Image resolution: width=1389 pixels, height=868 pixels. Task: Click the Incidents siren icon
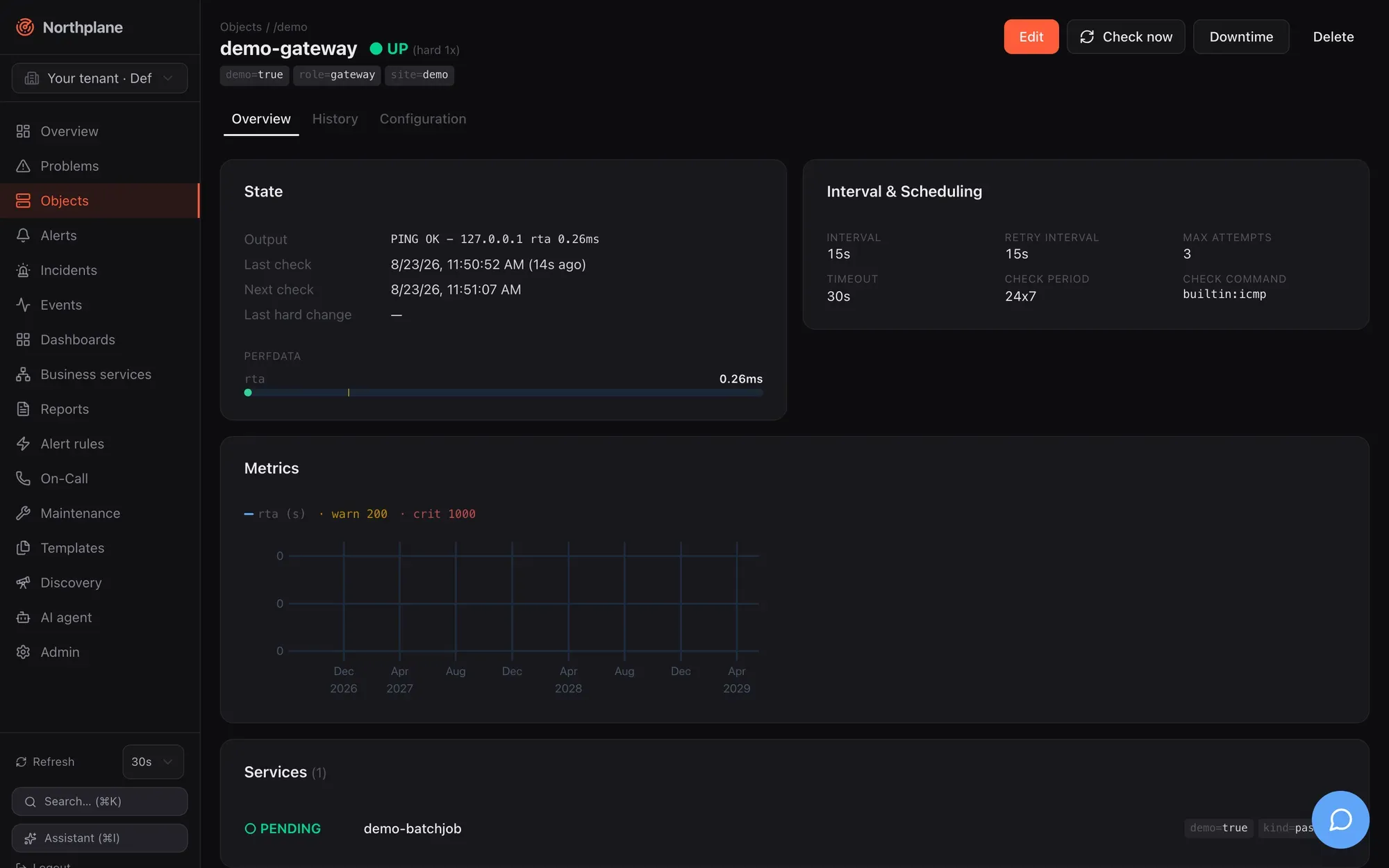(x=23, y=270)
